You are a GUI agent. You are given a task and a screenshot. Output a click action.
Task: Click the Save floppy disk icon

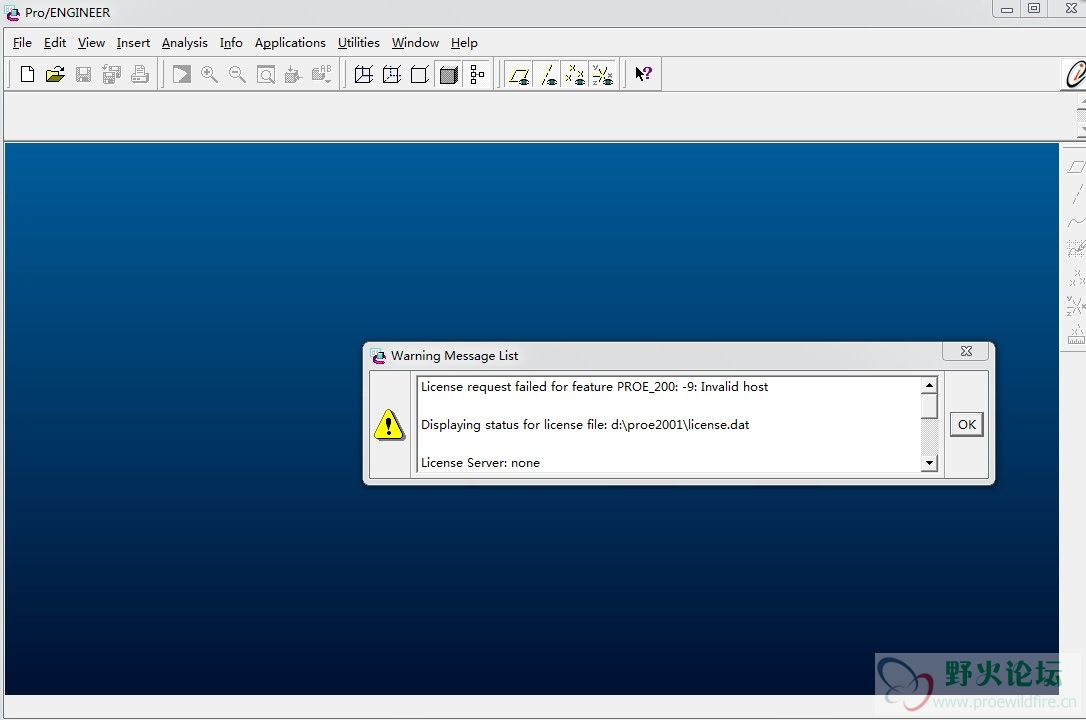pyautogui.click(x=83, y=74)
